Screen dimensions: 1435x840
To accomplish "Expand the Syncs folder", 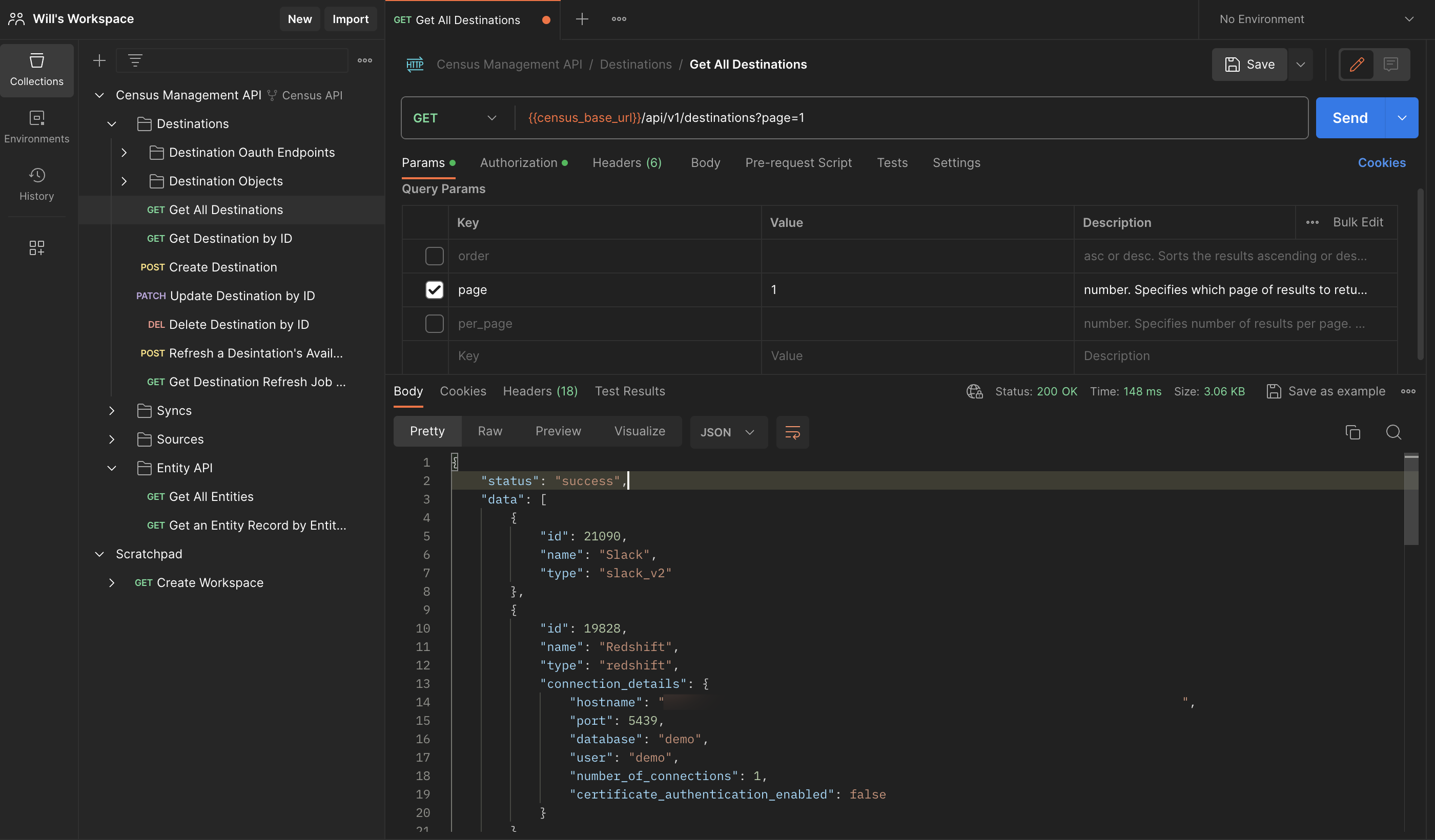I will point(112,410).
